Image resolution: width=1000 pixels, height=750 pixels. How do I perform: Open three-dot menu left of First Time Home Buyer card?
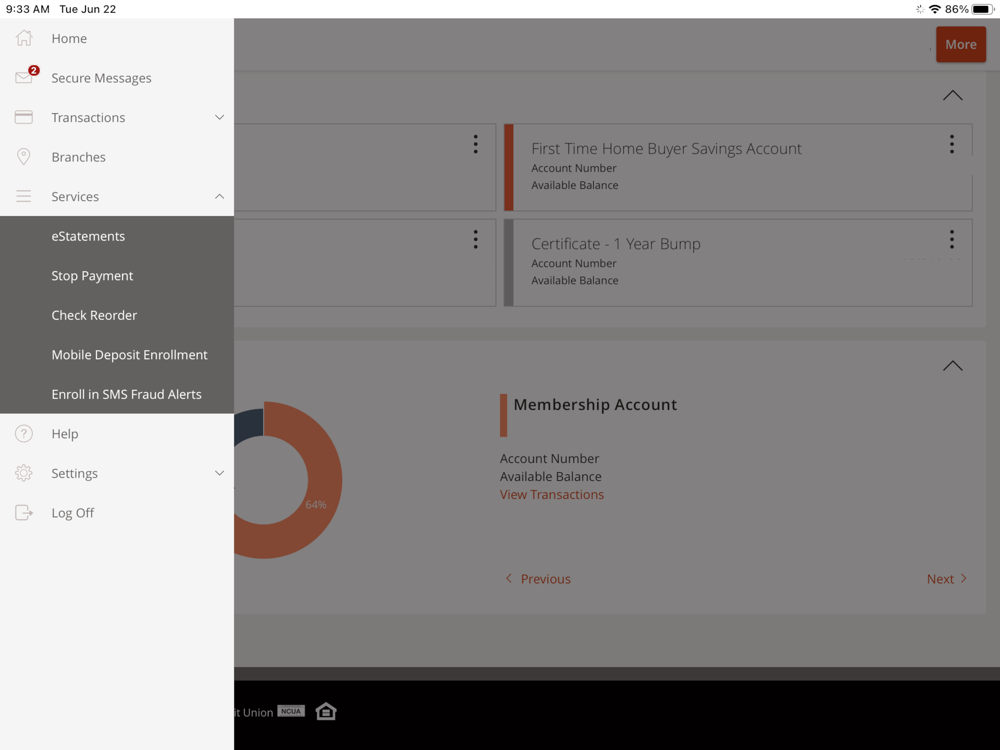coord(475,144)
